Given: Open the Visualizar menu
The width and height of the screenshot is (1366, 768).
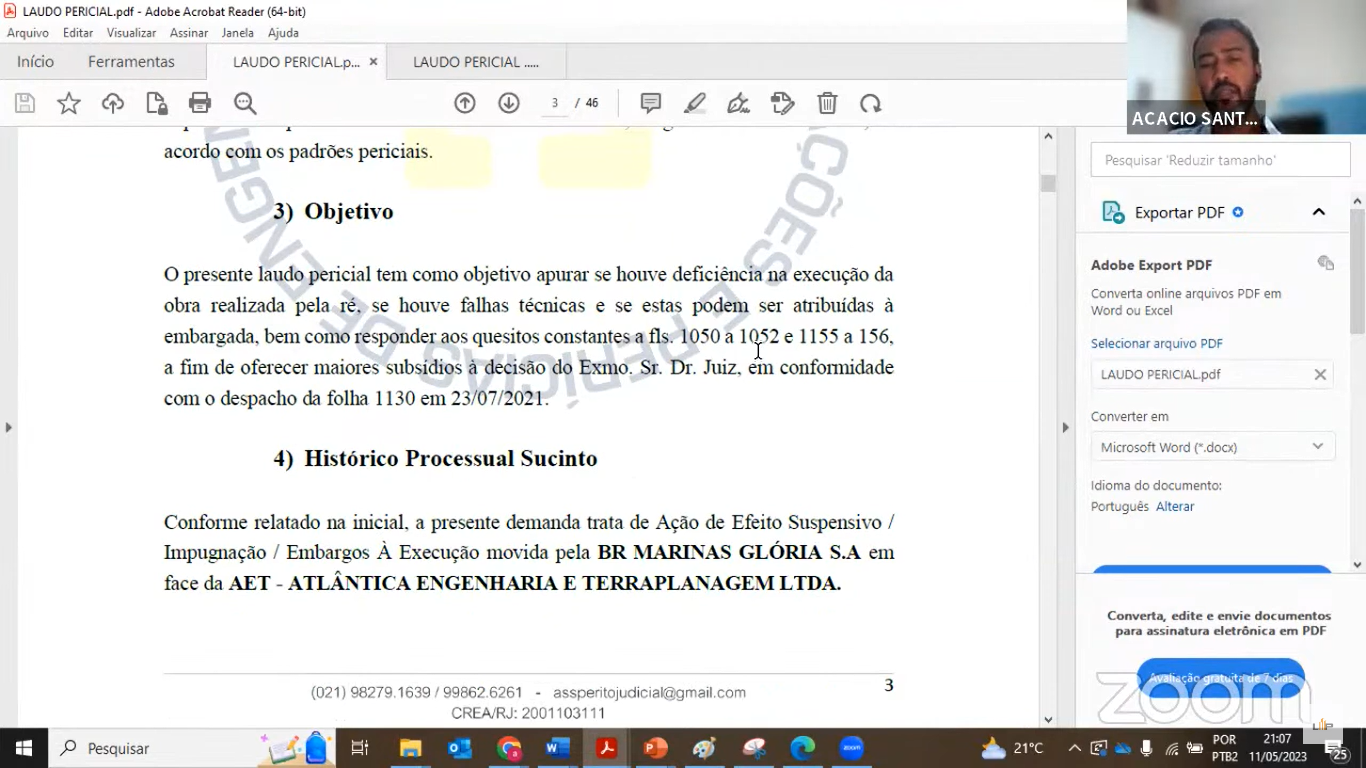Looking at the screenshot, I should coord(131,33).
